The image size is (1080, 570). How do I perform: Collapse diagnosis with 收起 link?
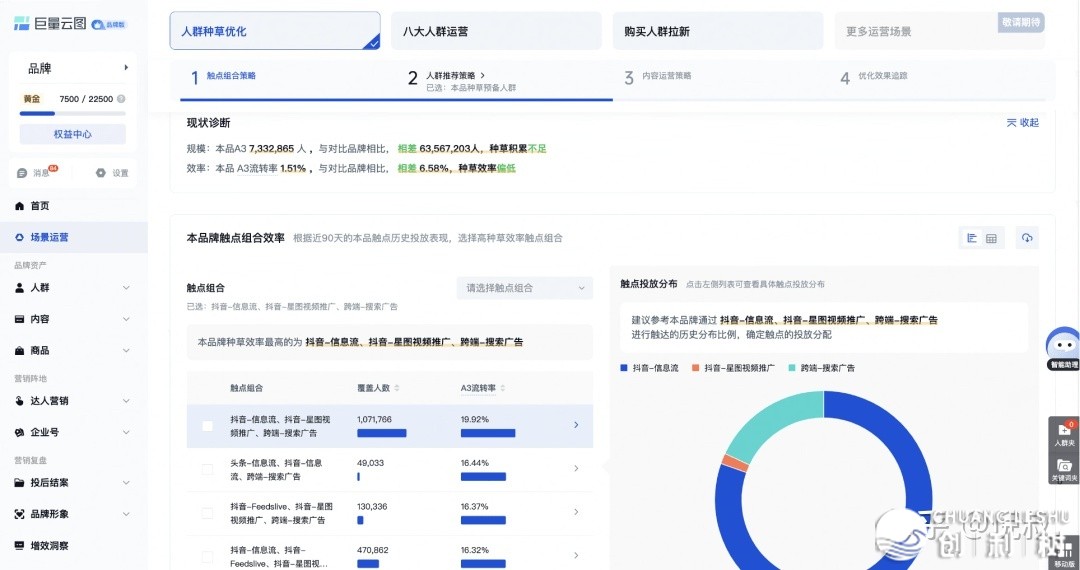coord(1023,123)
